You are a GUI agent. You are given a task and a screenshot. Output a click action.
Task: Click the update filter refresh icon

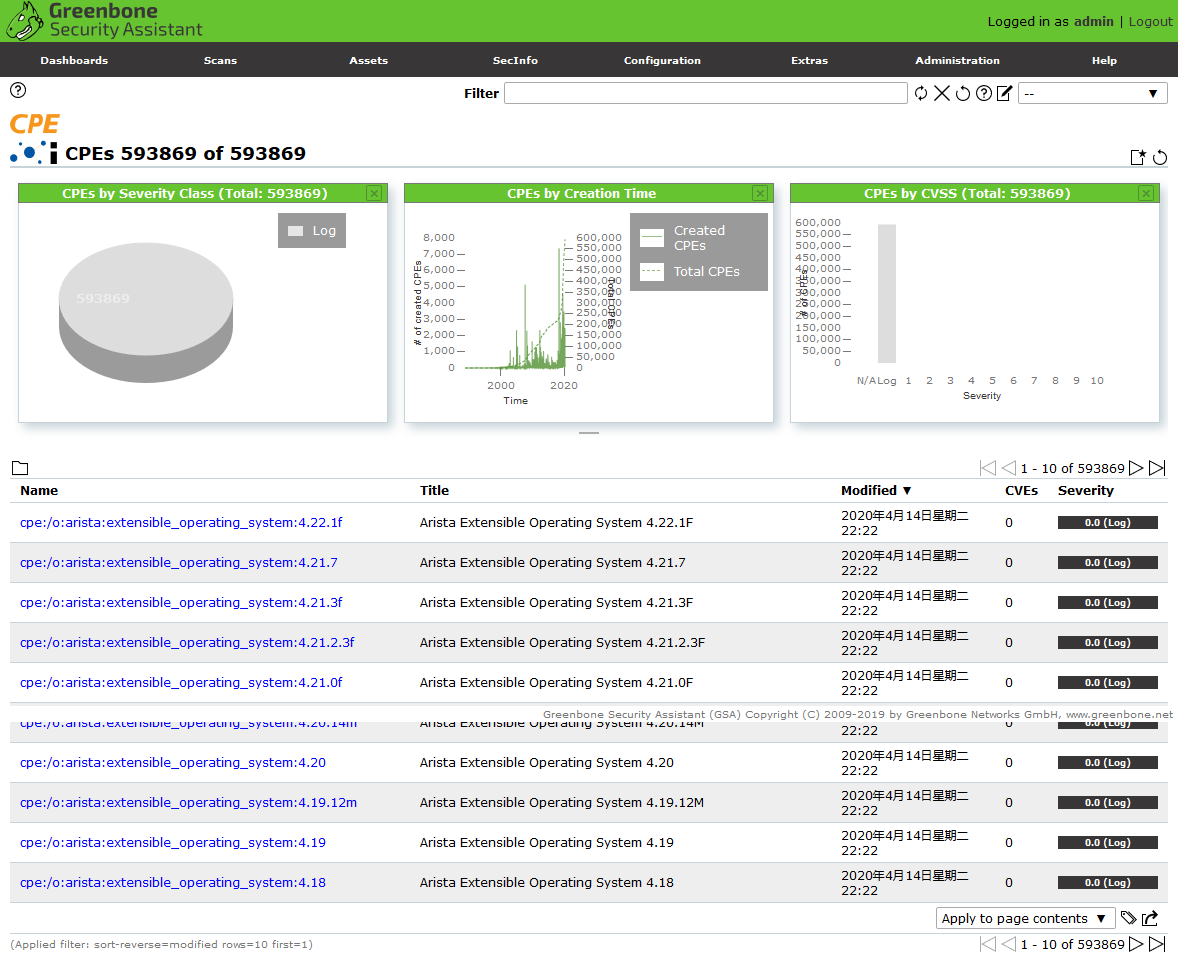[920, 93]
